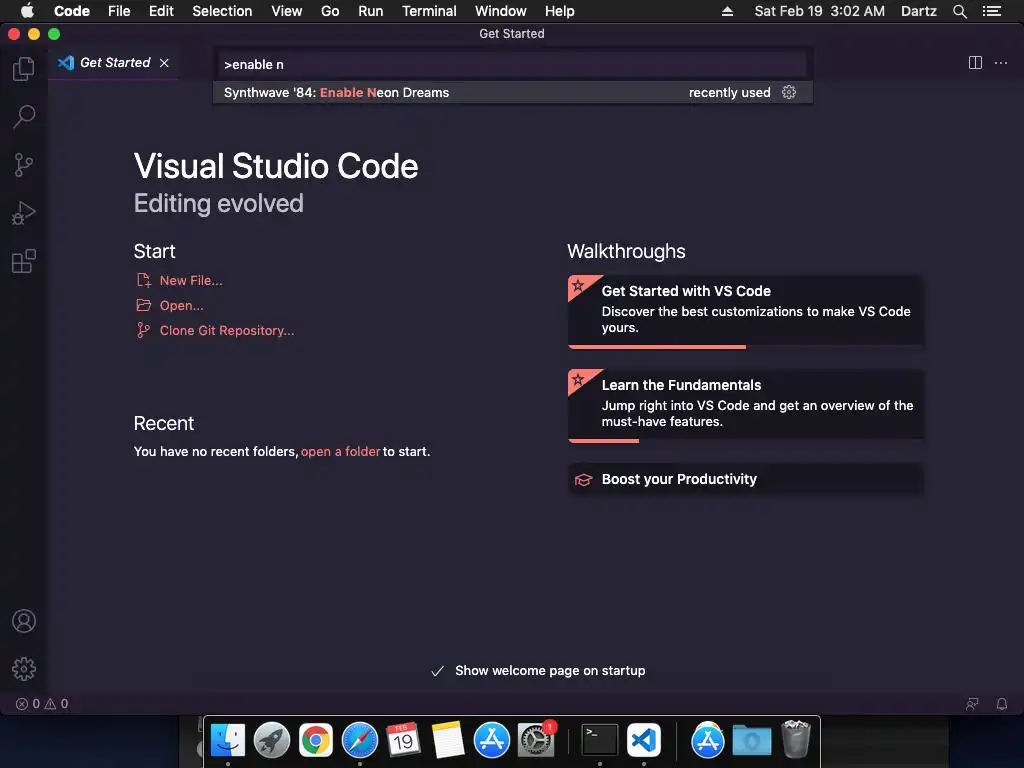This screenshot has width=1024, height=768.
Task: Click Clone Git Repository... link
Action: pos(227,330)
